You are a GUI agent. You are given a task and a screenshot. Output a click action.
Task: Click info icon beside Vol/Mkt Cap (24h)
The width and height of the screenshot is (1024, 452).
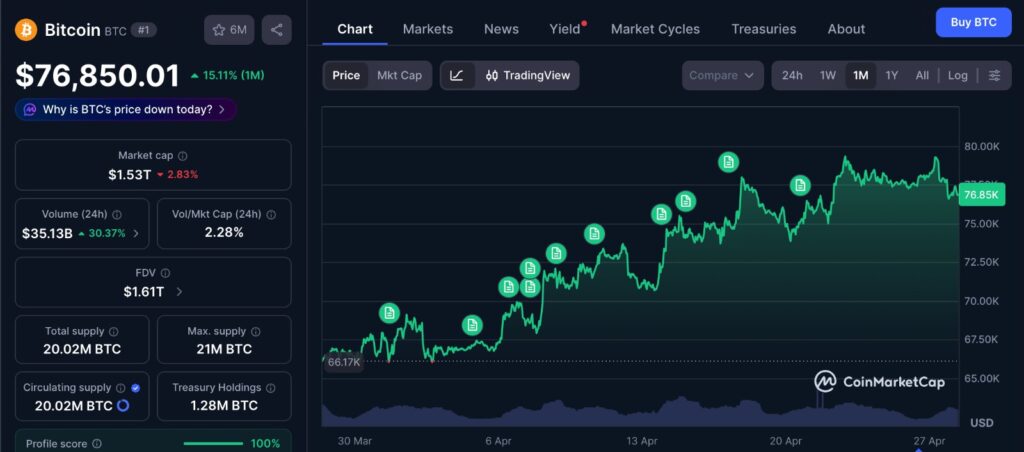271,214
